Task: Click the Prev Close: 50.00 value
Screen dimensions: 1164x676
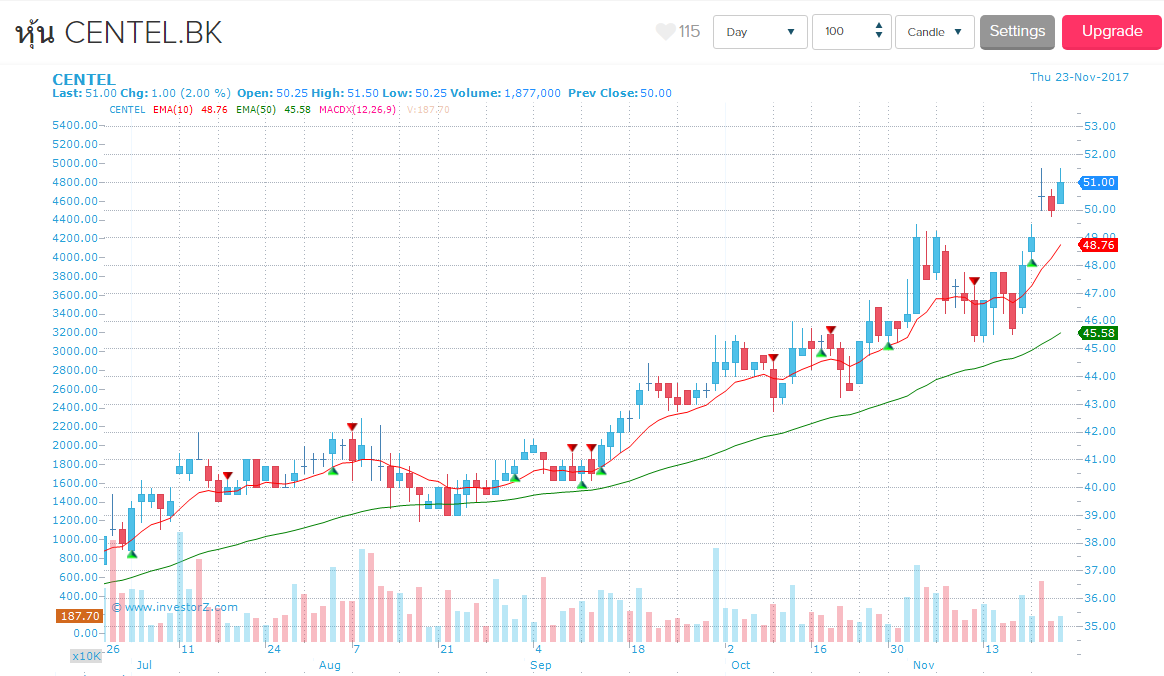Action: (620, 93)
